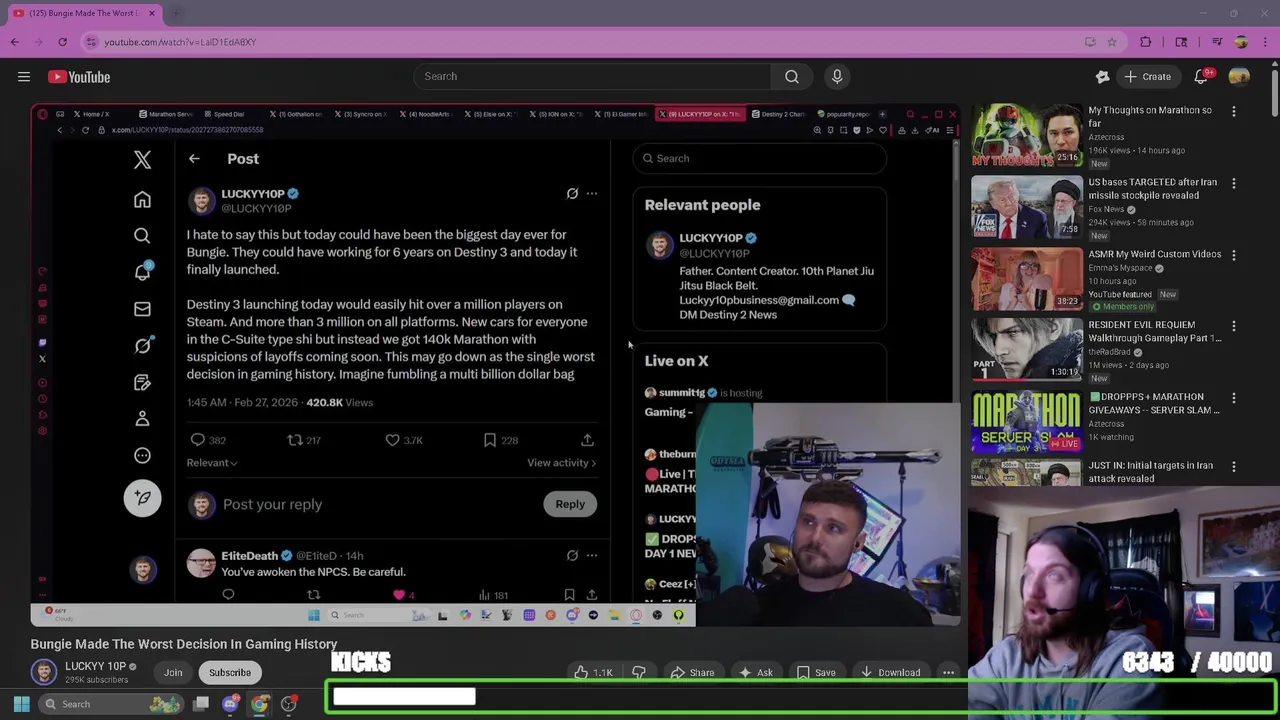Subscribe to LUCKYY 10P

[230, 673]
